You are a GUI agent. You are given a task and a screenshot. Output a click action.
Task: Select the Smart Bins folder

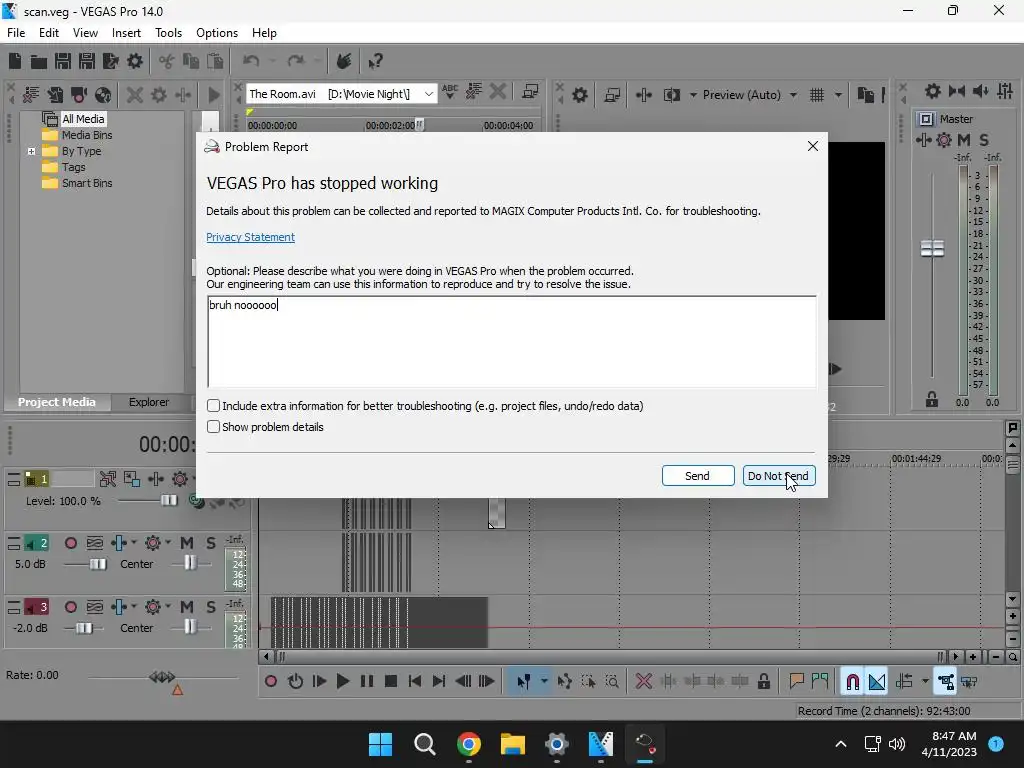point(87,183)
